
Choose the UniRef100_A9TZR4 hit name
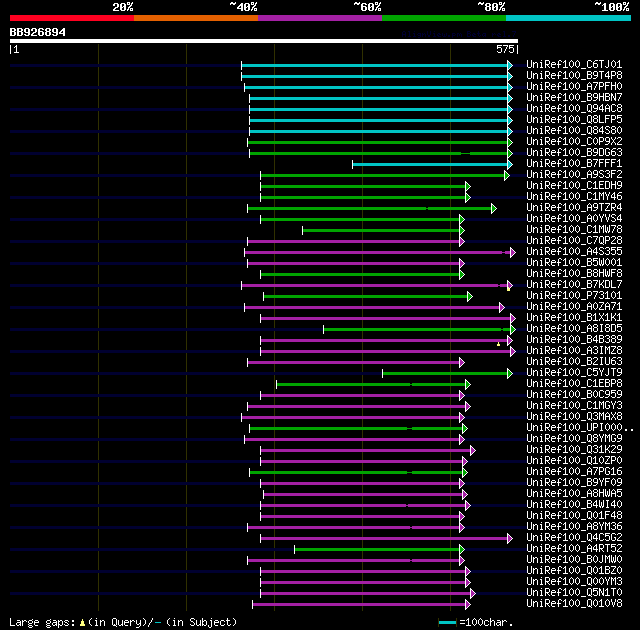click(x=574, y=208)
